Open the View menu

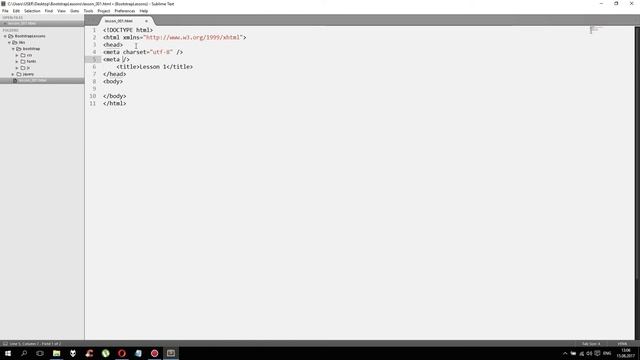[61, 11]
